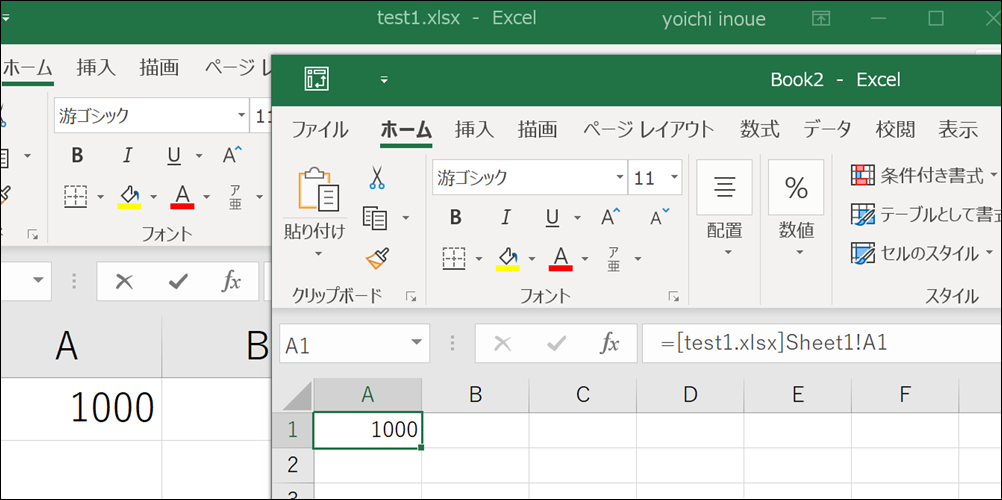Click Insert Function fx in Book2
This screenshot has width=1002, height=500.
click(x=610, y=343)
